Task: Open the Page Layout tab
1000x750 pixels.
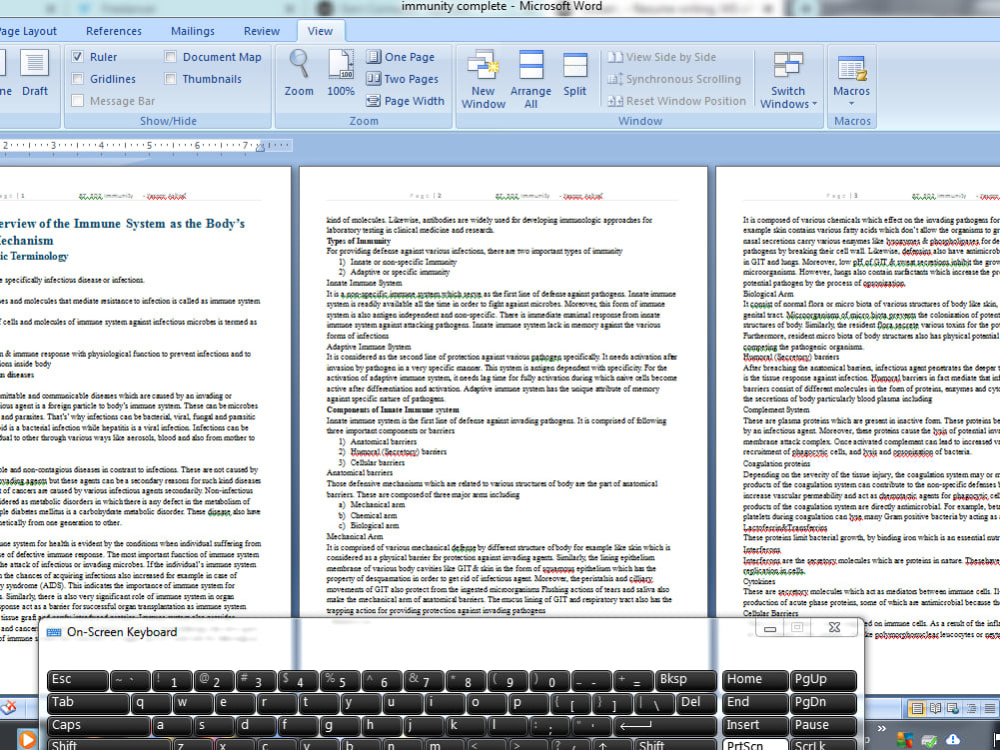Action: 27,31
